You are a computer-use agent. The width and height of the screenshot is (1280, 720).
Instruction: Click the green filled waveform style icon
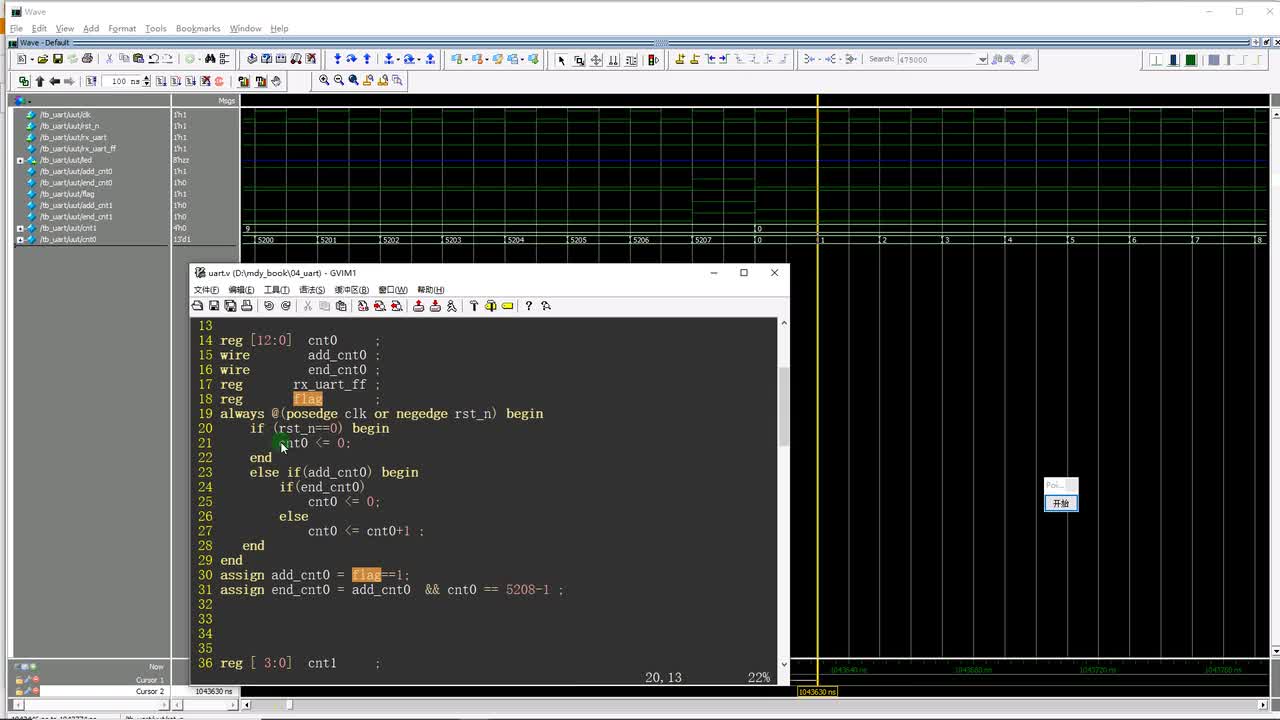tap(1190, 60)
